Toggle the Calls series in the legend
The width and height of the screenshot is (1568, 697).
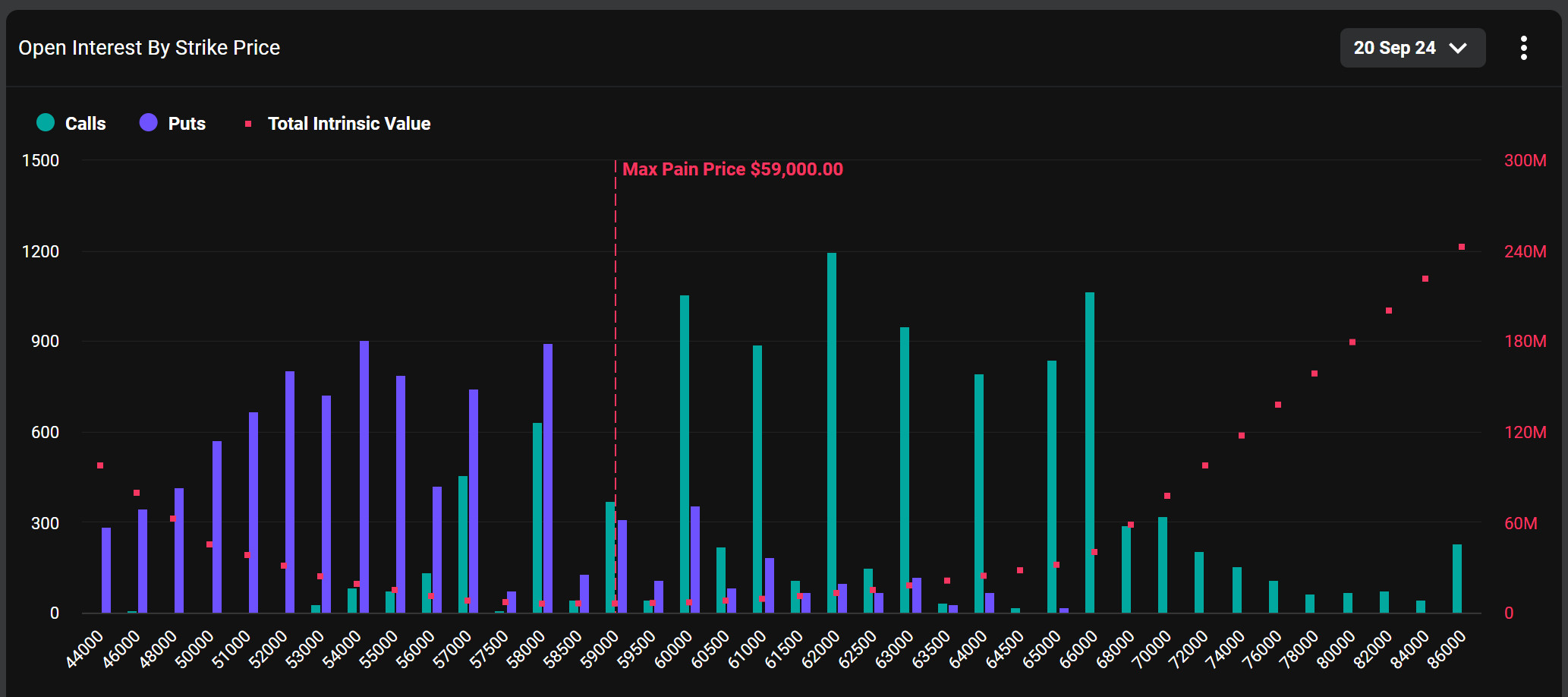pyautogui.click(x=71, y=123)
